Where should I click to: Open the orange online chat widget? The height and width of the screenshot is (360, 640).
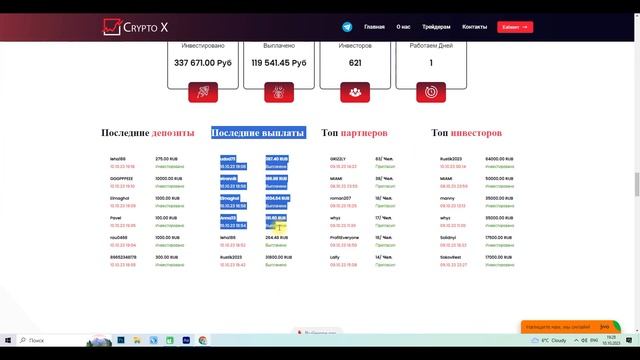click(x=571, y=327)
